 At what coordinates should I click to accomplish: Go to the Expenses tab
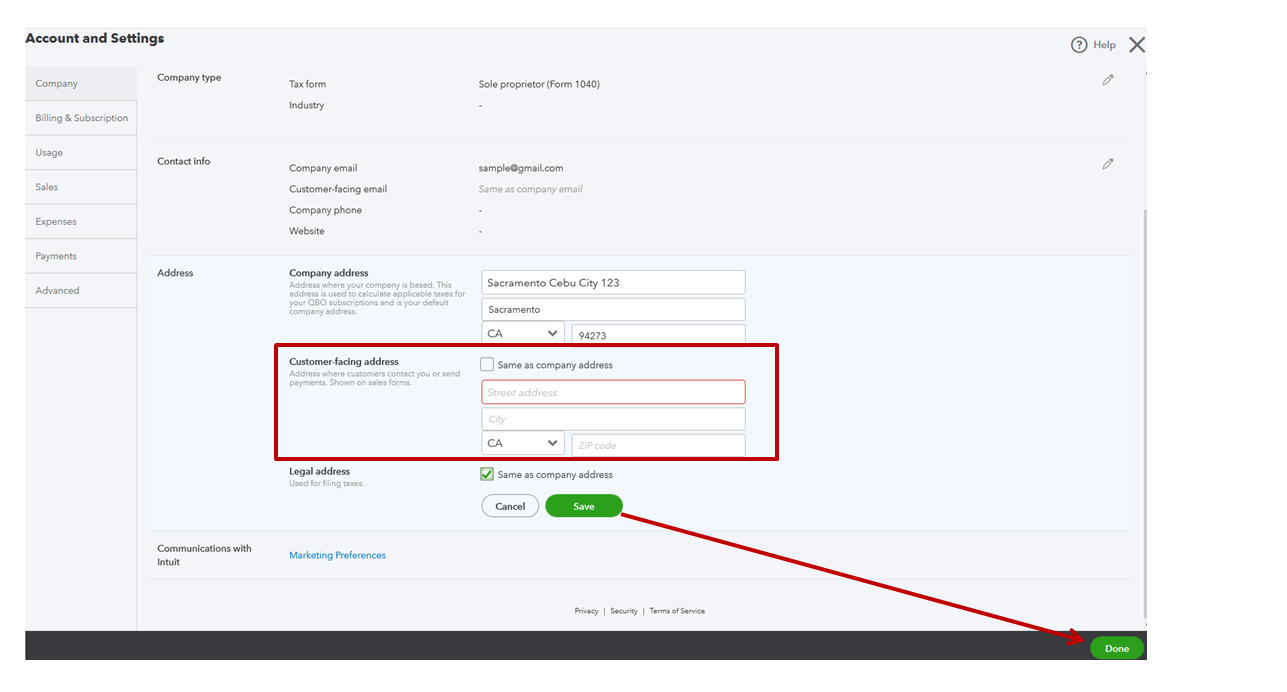click(x=56, y=222)
